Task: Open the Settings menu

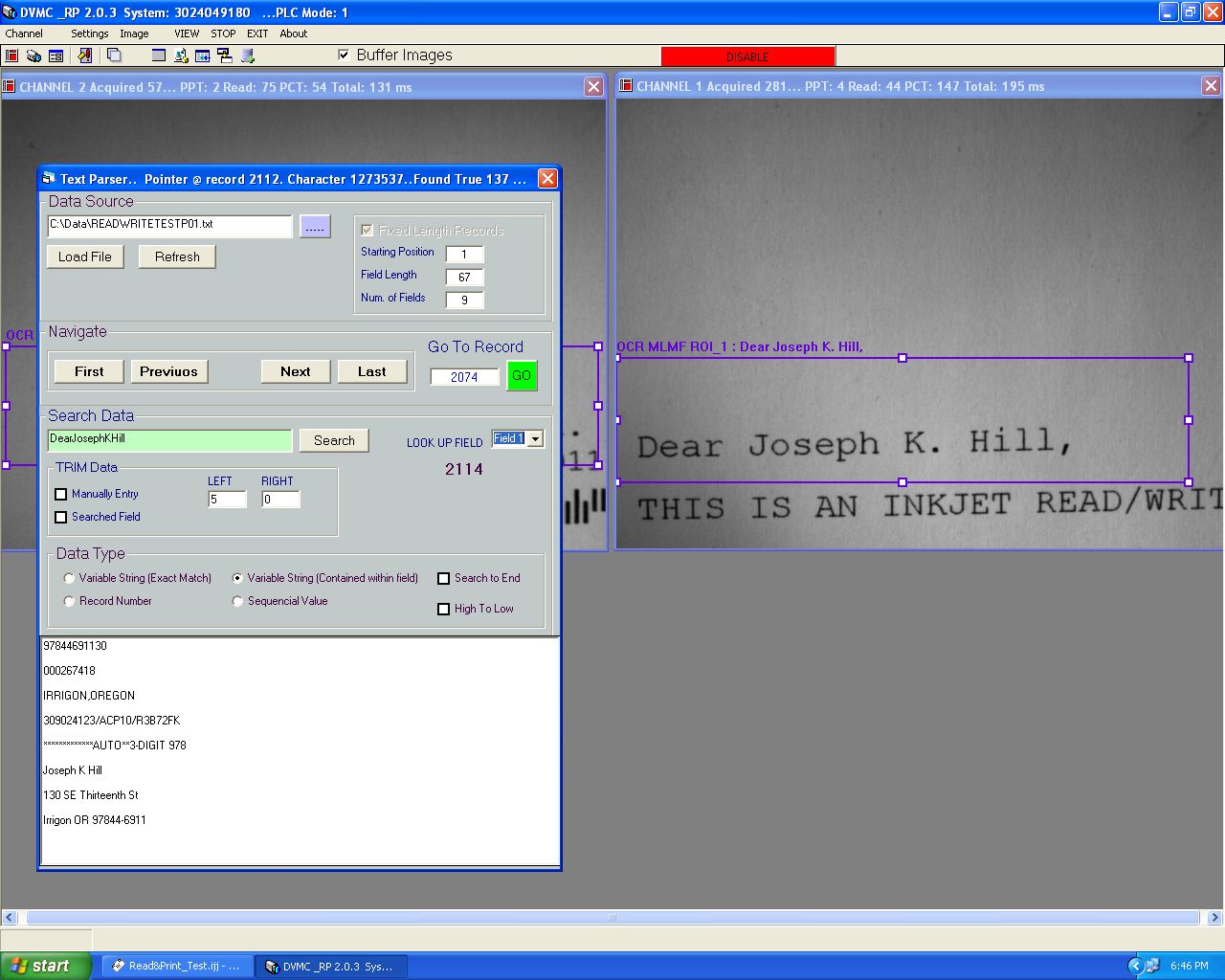Action: tap(89, 33)
